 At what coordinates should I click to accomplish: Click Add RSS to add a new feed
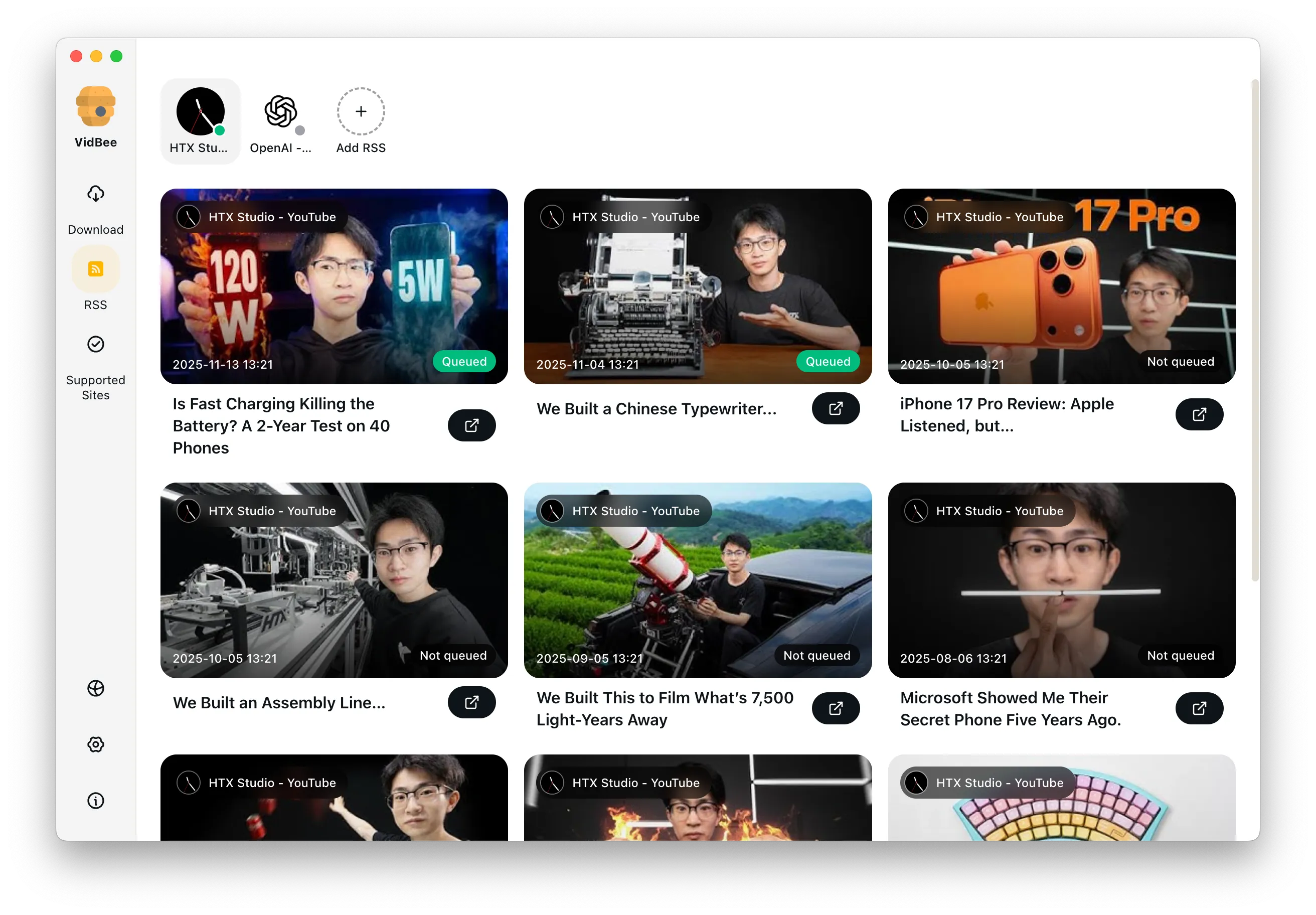point(361,111)
